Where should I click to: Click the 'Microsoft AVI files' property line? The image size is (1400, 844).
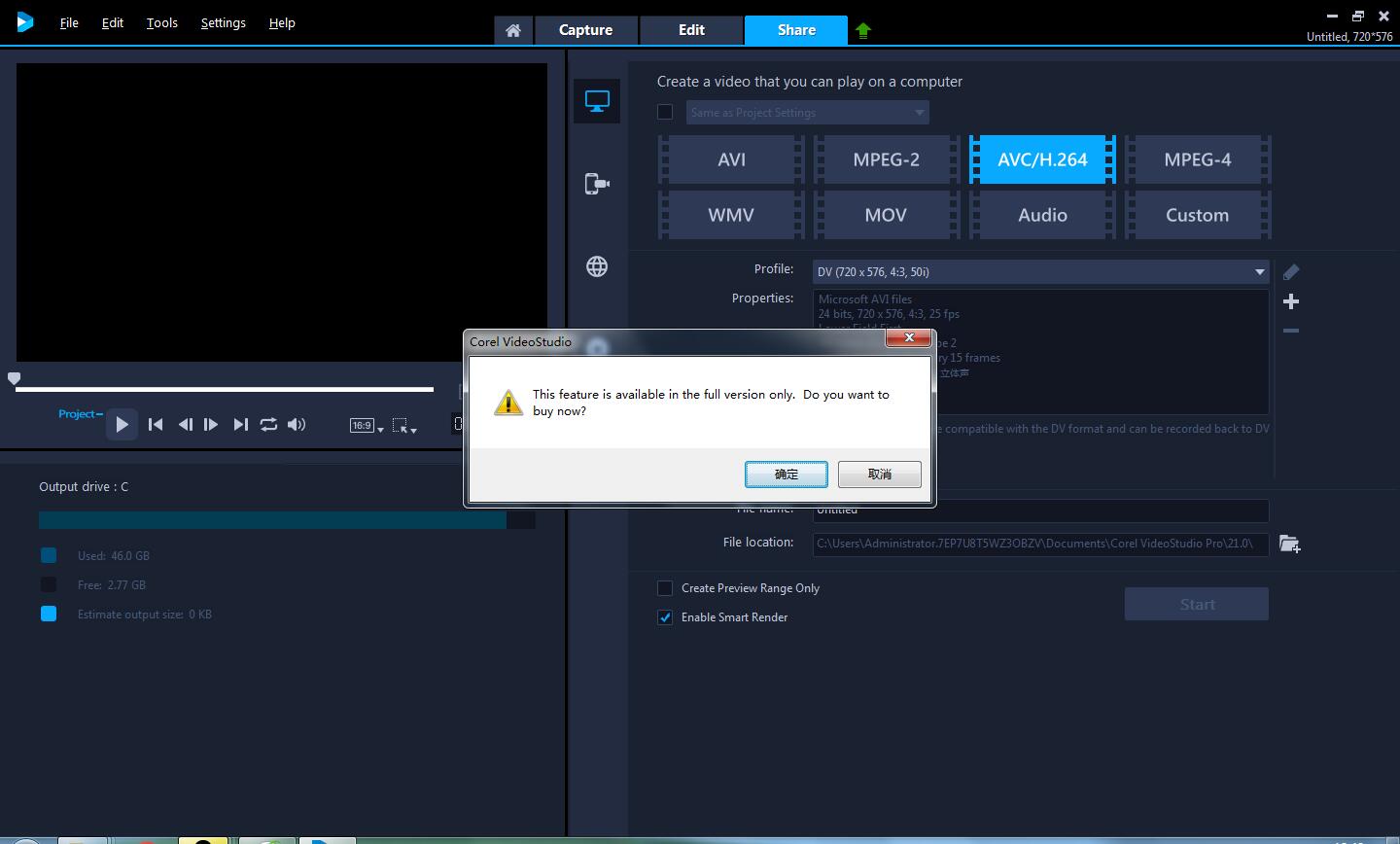coord(865,299)
